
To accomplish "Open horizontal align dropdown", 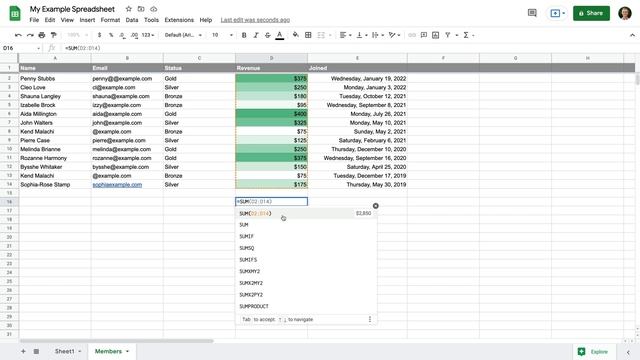I will click(x=345, y=35).
